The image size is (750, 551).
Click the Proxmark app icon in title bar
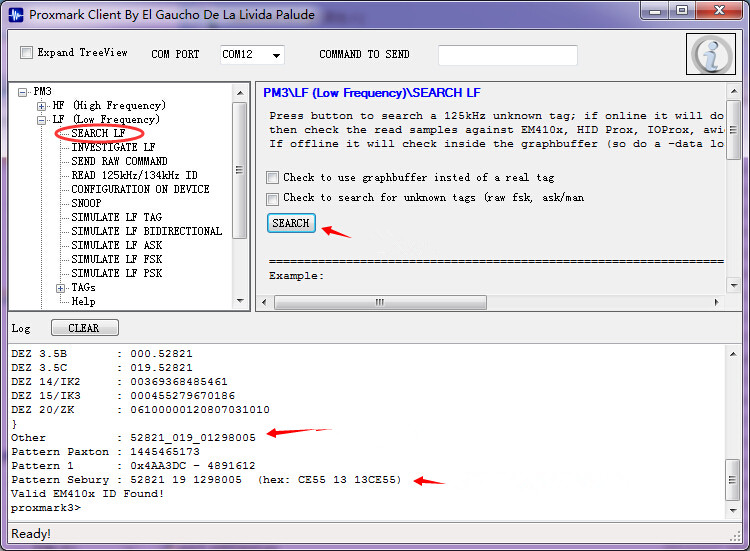[16, 14]
